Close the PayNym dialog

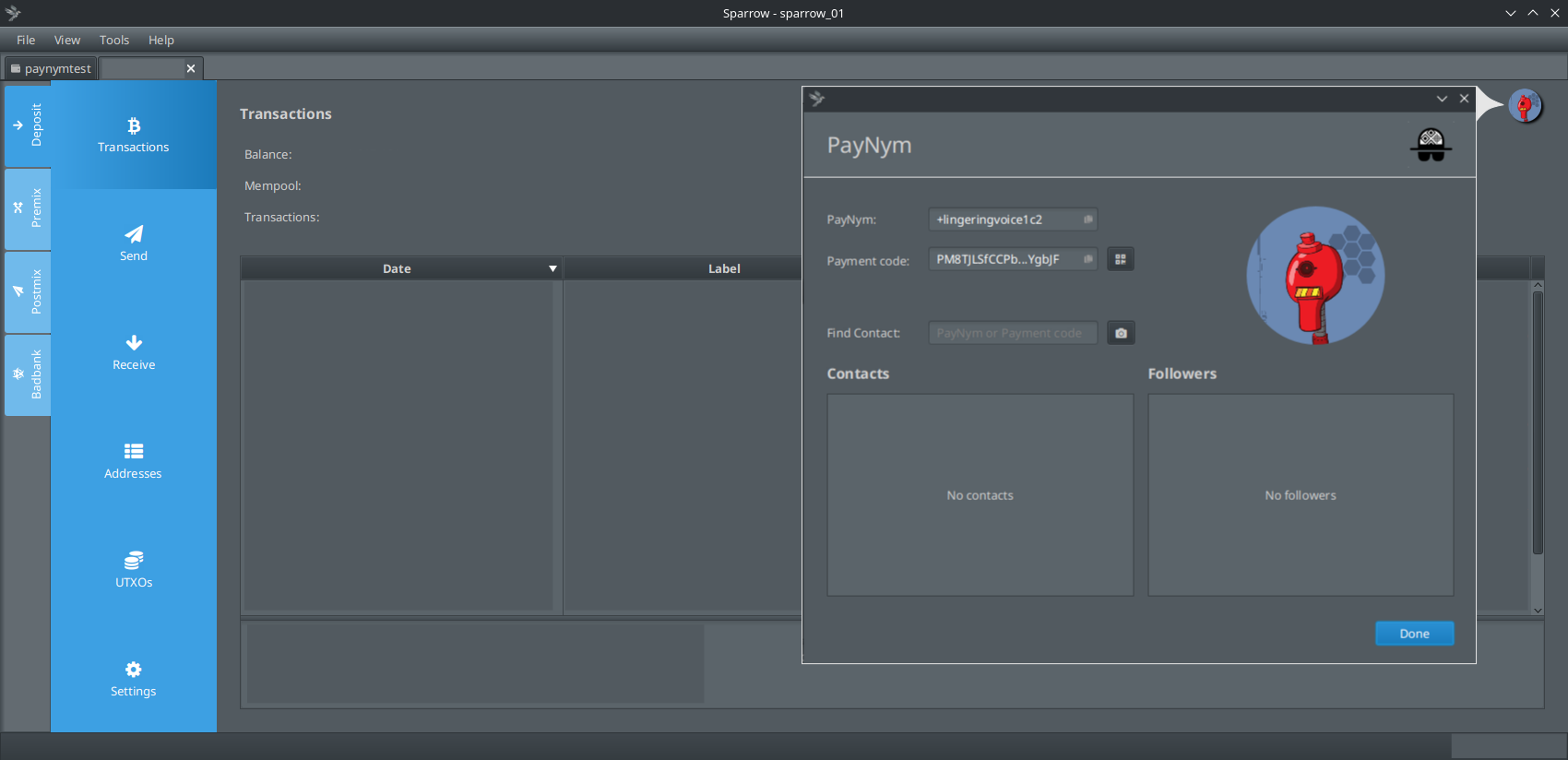click(x=1464, y=99)
